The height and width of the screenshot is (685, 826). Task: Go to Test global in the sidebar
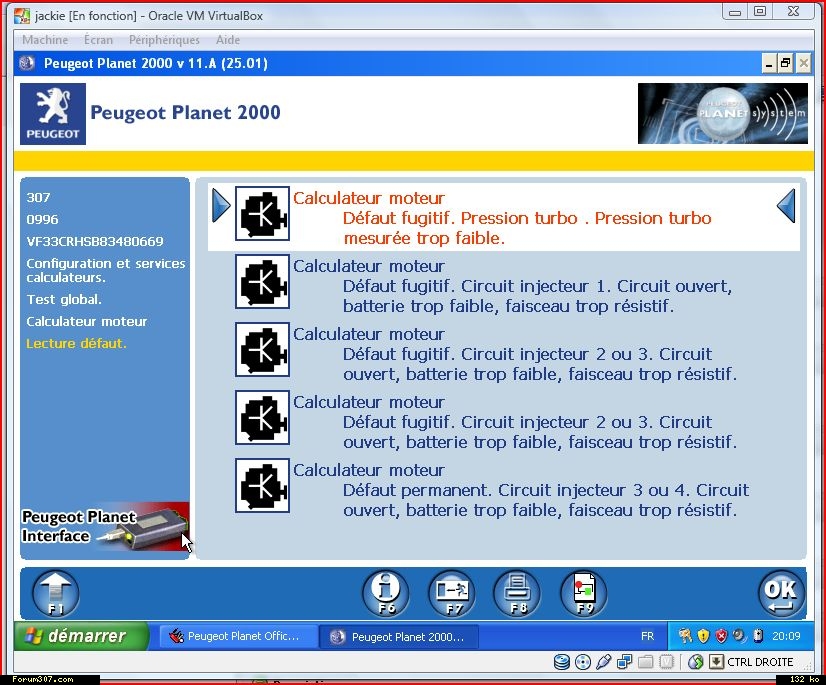pos(64,299)
